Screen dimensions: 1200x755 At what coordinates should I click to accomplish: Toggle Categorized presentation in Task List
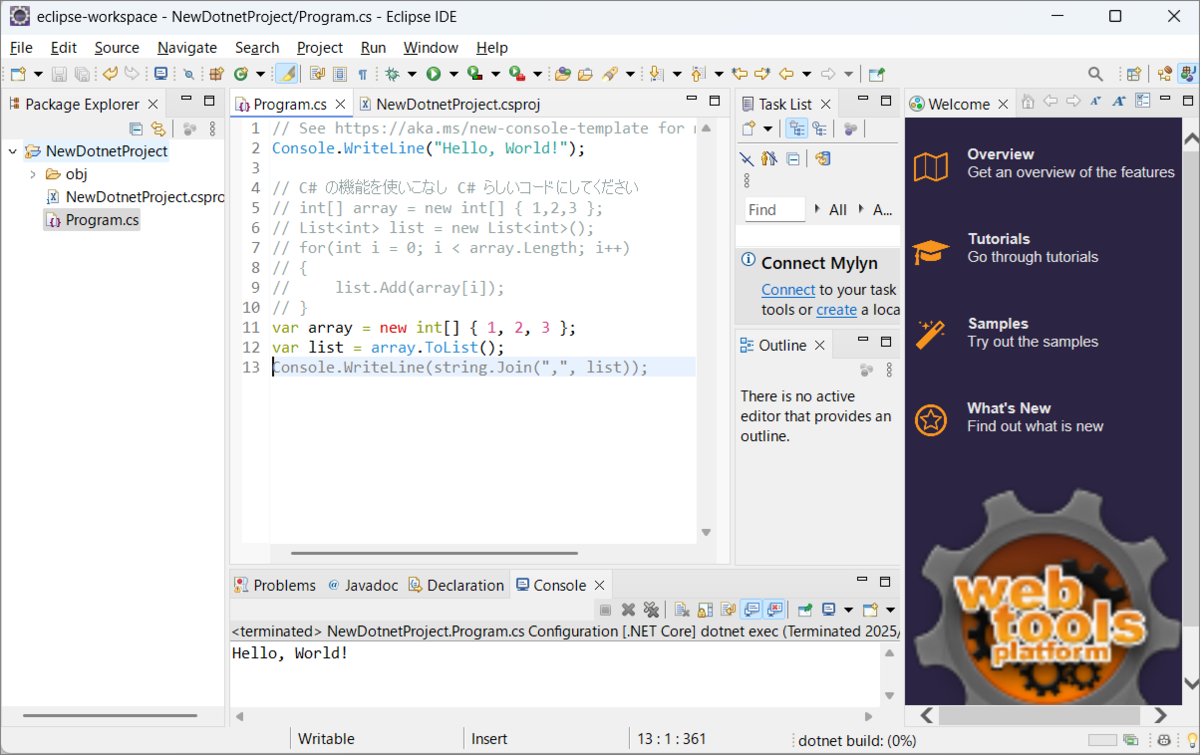coord(796,128)
